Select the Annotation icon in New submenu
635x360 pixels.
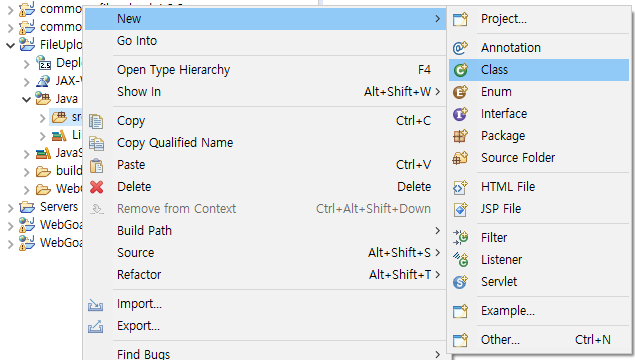pos(460,48)
